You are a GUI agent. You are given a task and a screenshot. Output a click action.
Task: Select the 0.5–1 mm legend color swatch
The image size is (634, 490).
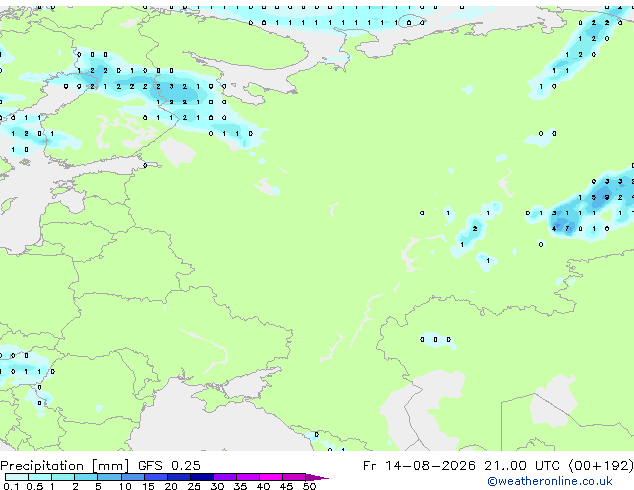click(x=40, y=477)
